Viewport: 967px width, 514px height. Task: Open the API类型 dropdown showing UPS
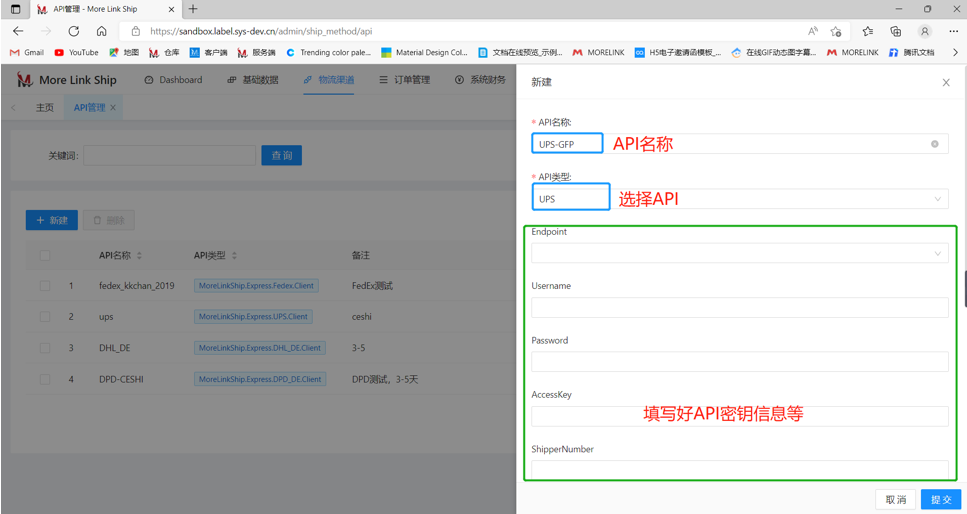(739, 199)
